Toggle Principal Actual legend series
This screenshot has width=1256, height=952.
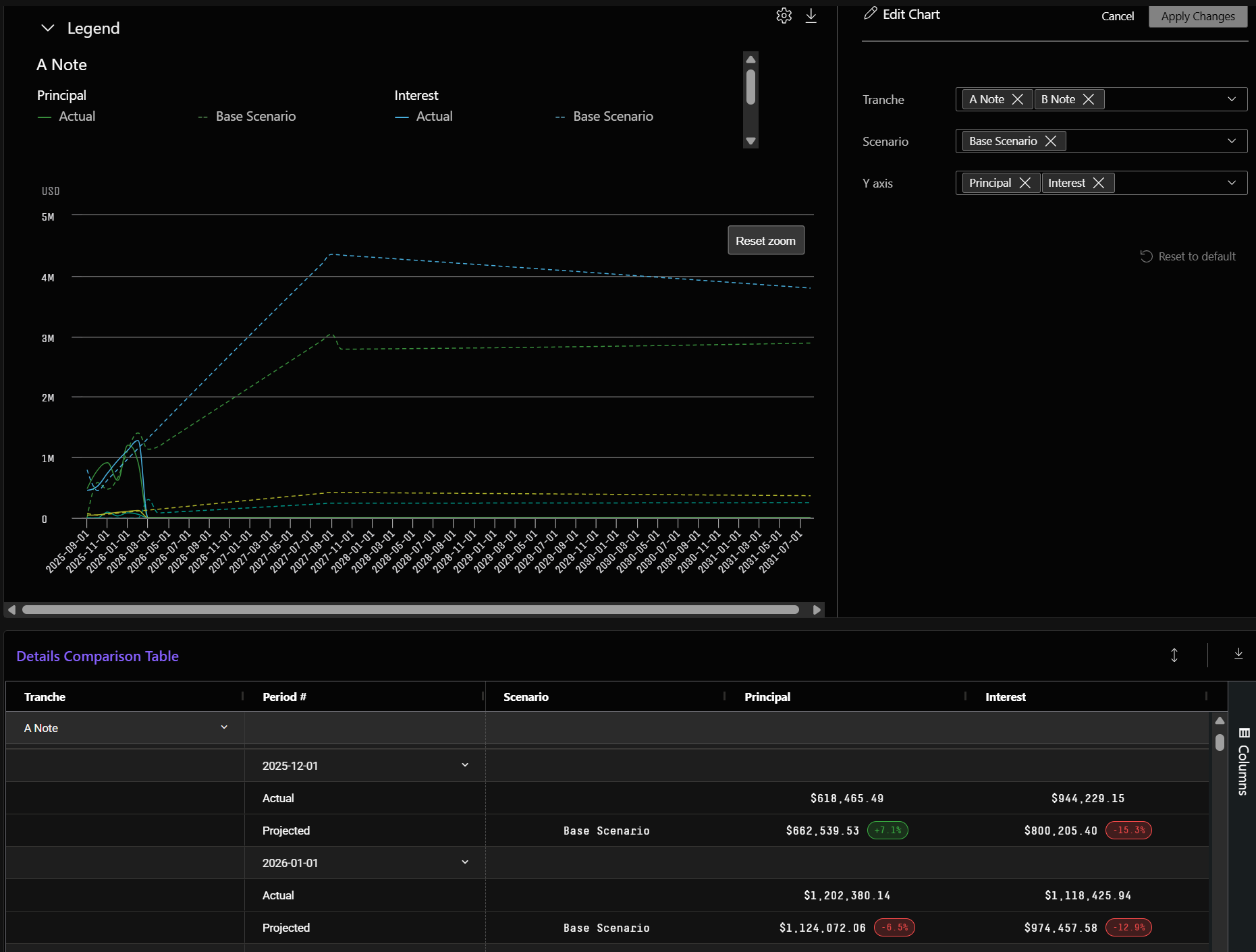tap(67, 116)
